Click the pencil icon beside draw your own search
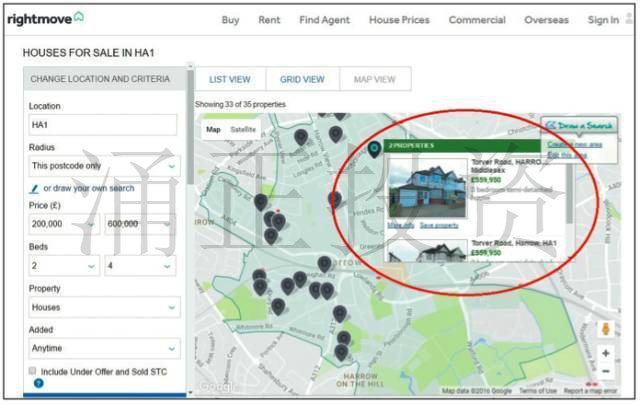Viewport: 640px width, 404px height. pyautogui.click(x=34, y=189)
